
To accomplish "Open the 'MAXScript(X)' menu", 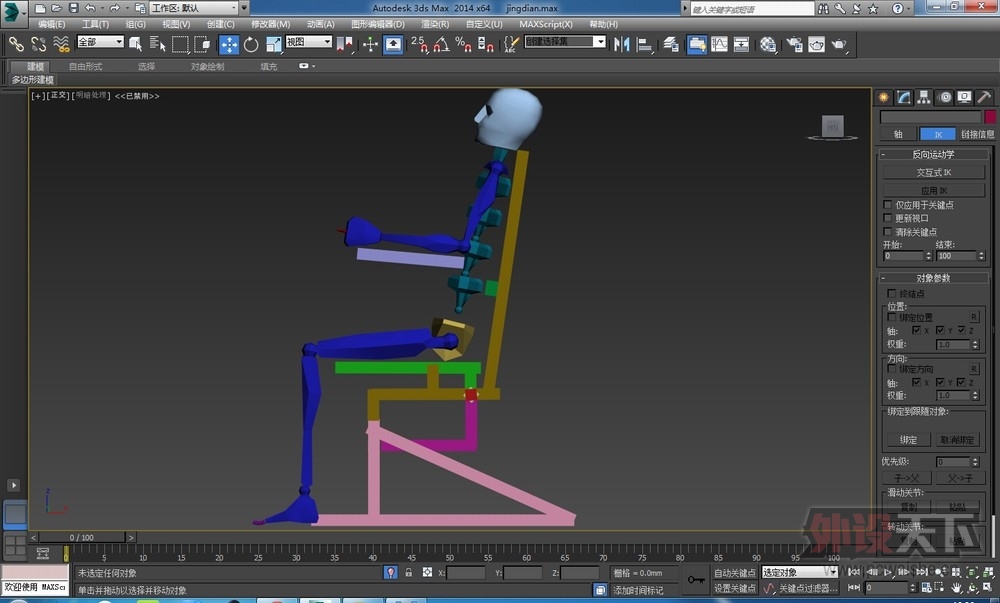I will [x=546, y=24].
